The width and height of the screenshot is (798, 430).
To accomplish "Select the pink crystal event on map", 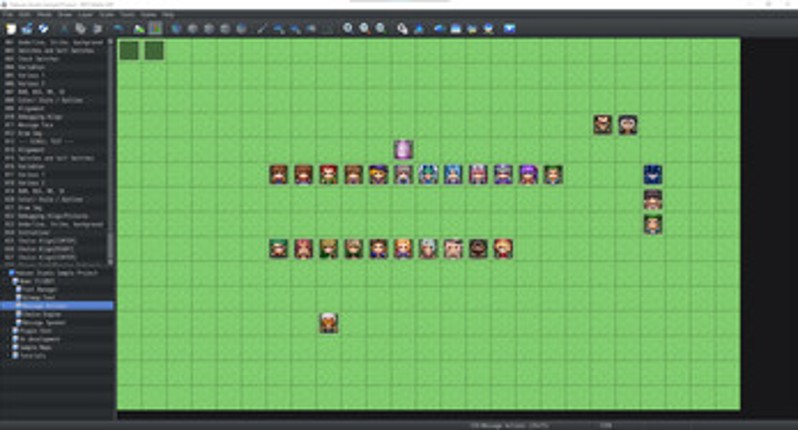I will (403, 150).
